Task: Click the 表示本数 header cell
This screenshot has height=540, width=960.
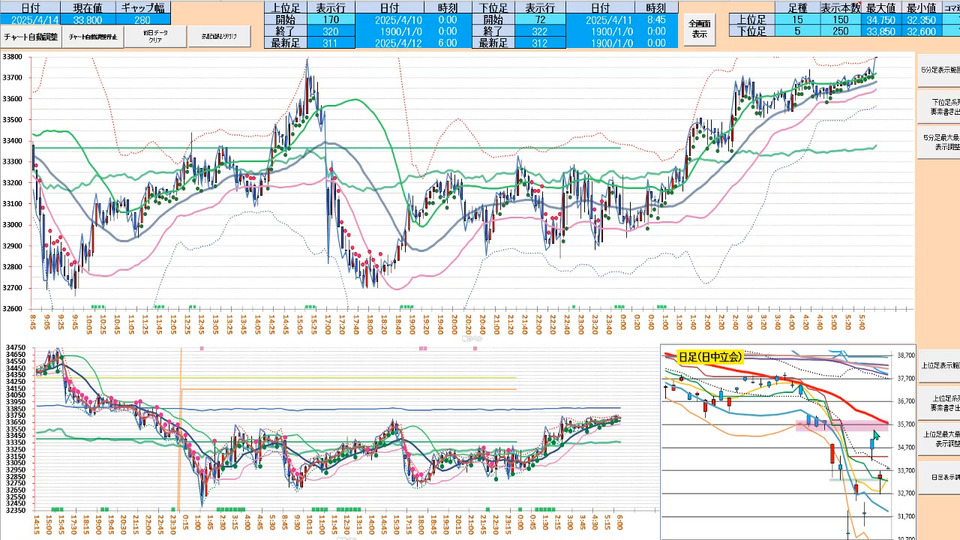Action: tap(841, 8)
